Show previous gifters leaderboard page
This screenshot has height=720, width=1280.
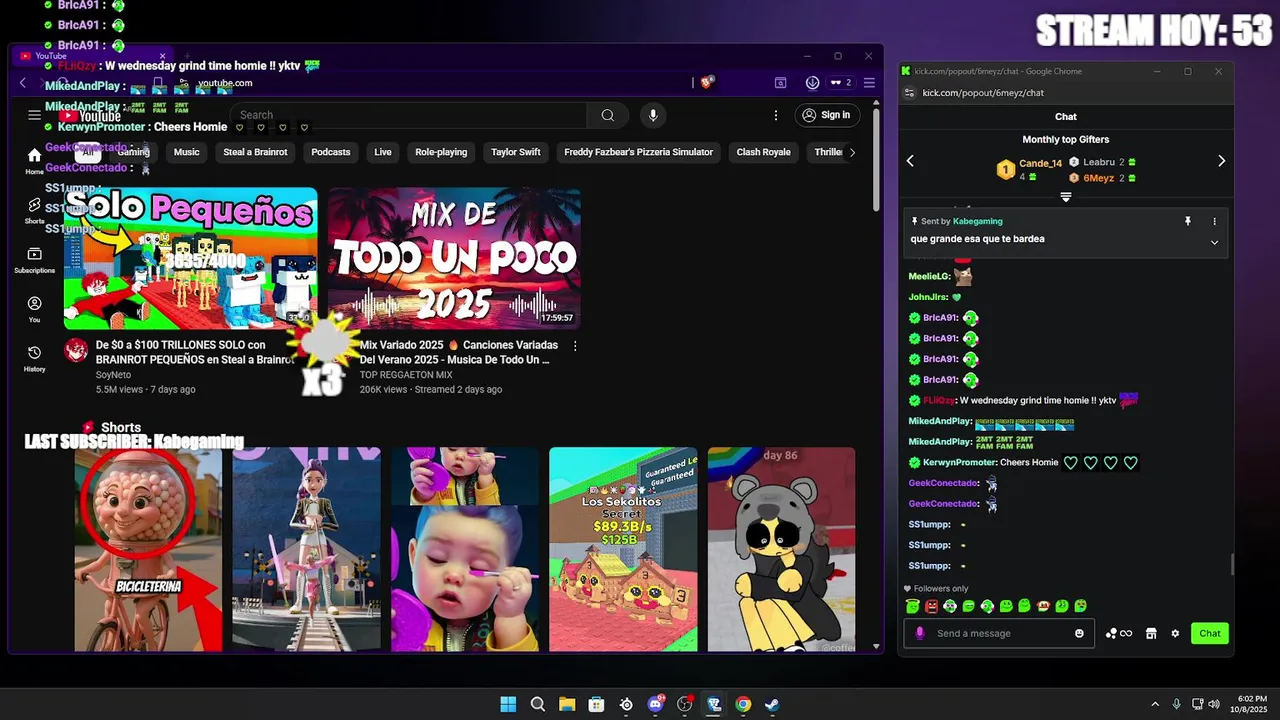tap(910, 160)
